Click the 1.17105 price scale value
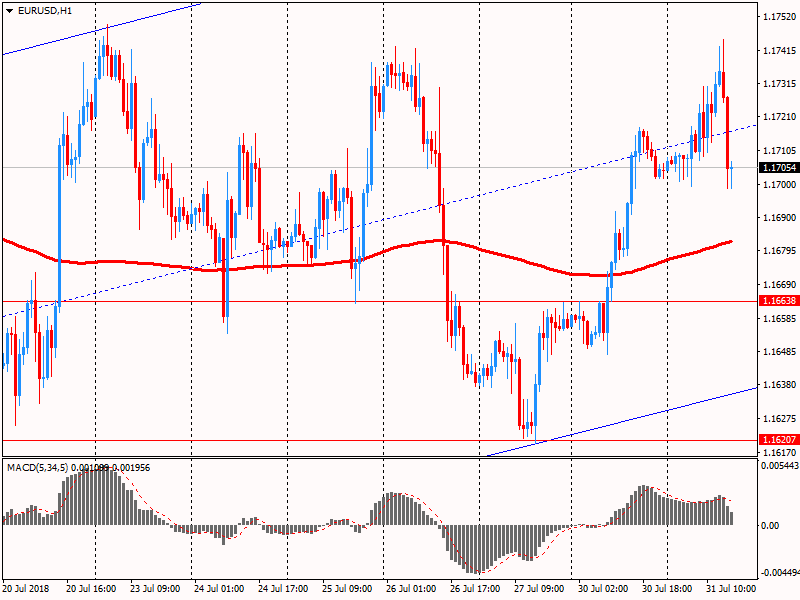This screenshot has height=600, width=800. pos(779,151)
